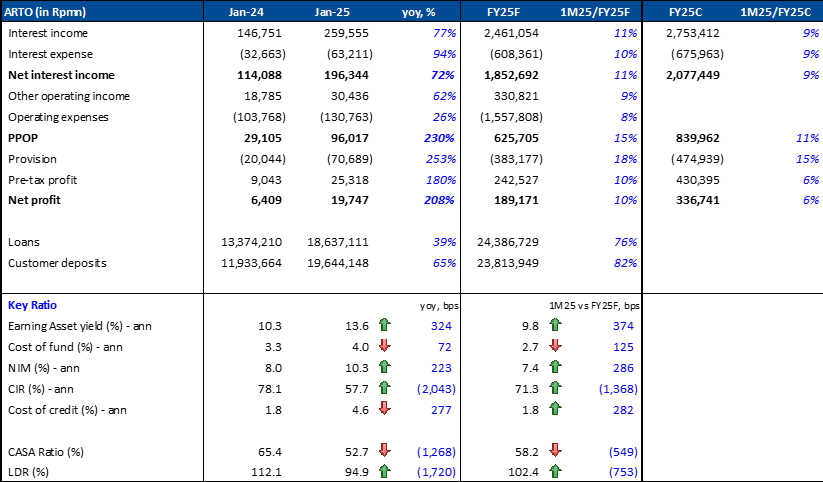Select Jan-24 LDR value 112.1

[266, 472]
